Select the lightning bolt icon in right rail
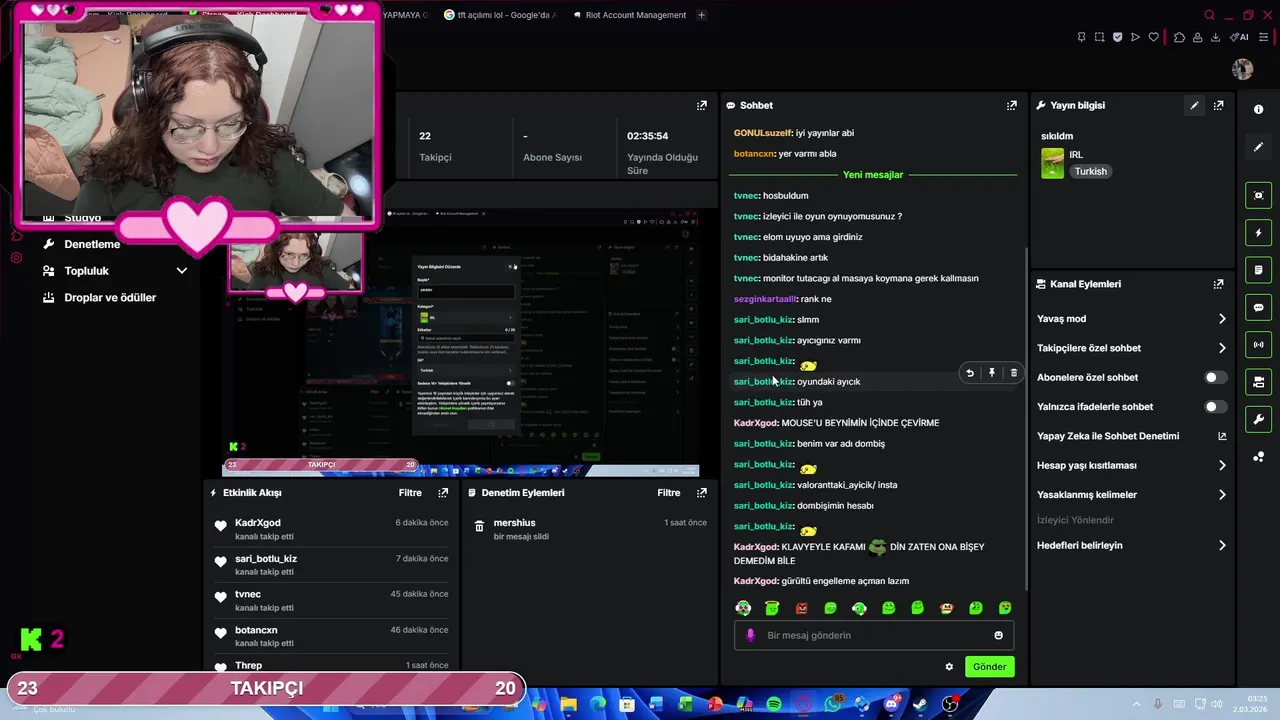 [x=1258, y=233]
